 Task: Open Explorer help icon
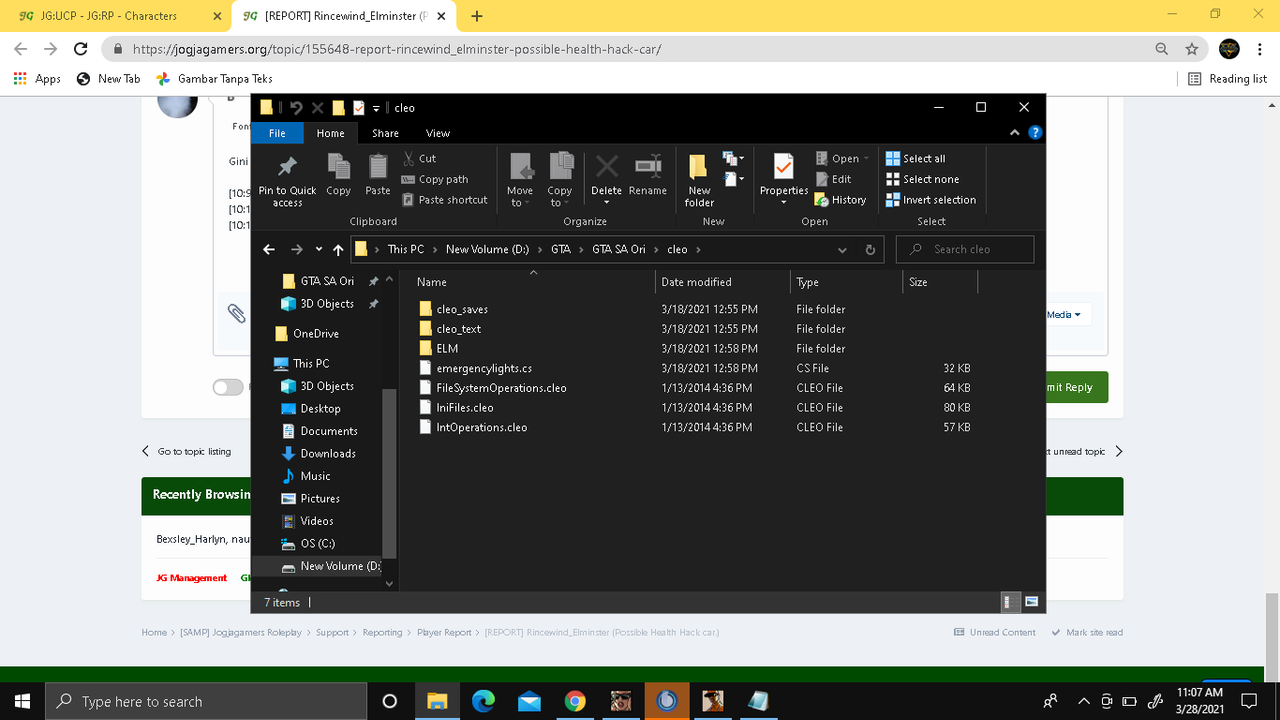[x=1035, y=132]
